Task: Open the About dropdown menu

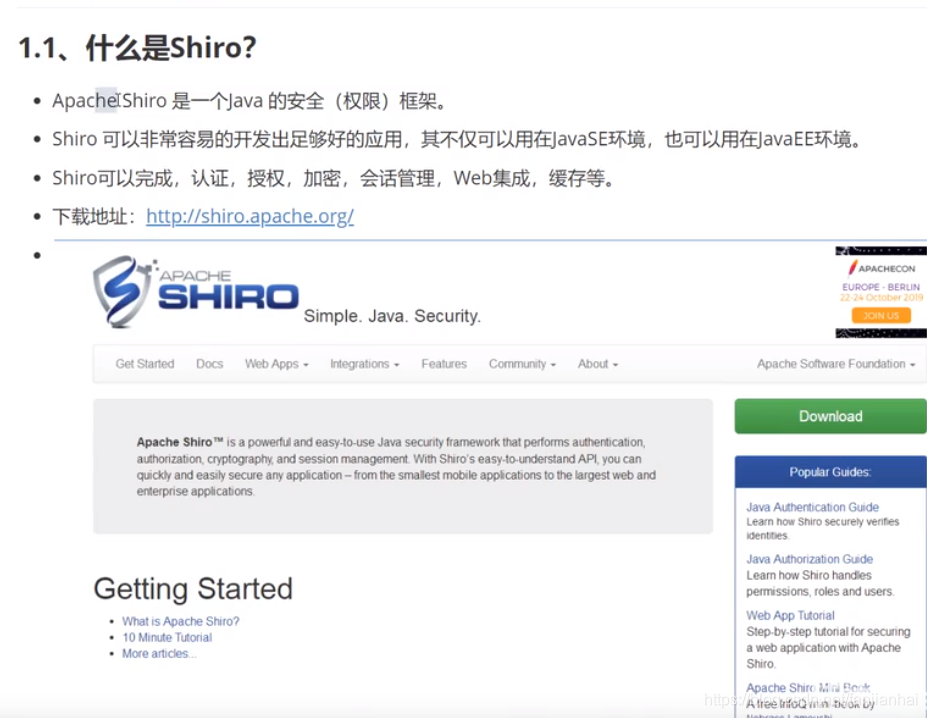Action: click(x=595, y=364)
